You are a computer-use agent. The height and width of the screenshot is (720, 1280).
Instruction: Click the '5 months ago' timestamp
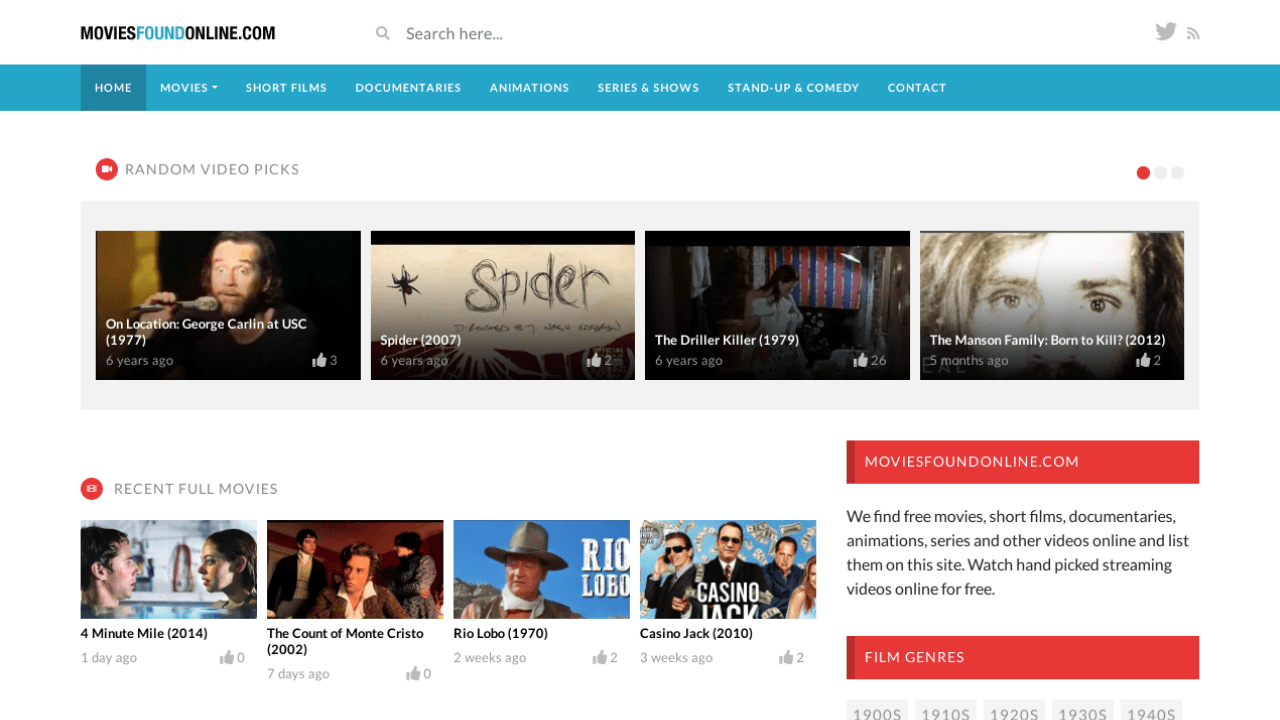[x=969, y=360]
